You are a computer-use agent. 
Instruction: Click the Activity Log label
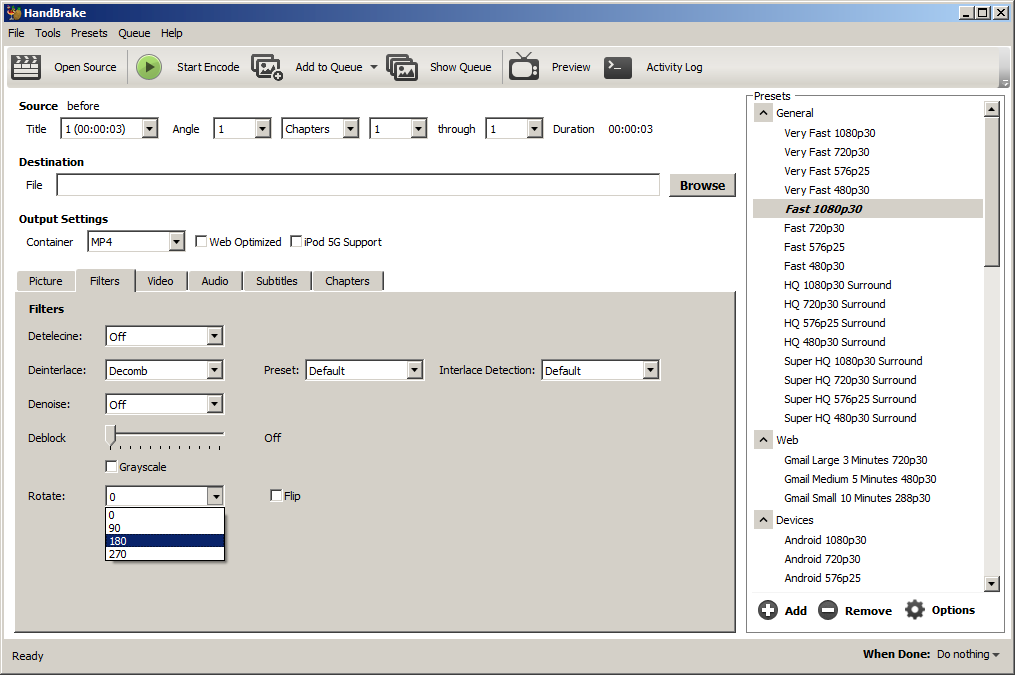click(674, 67)
